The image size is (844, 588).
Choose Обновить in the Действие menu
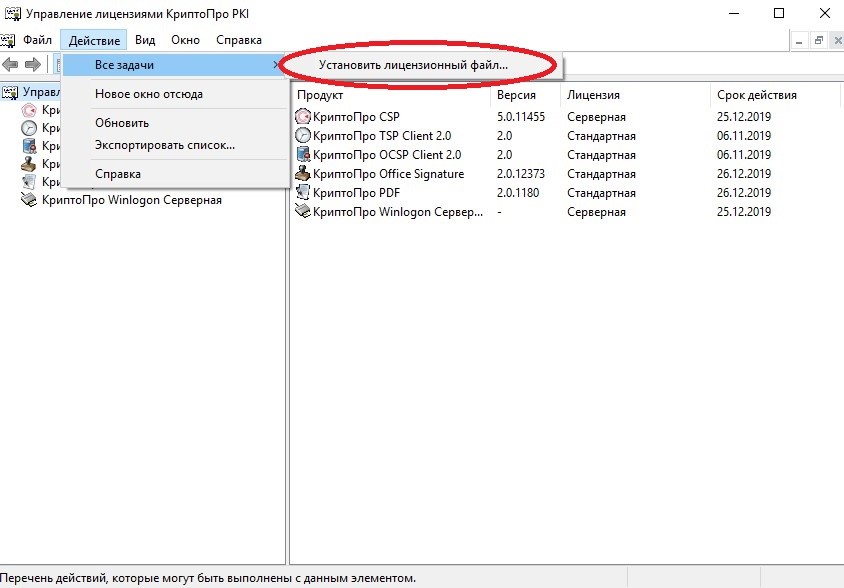175,123
